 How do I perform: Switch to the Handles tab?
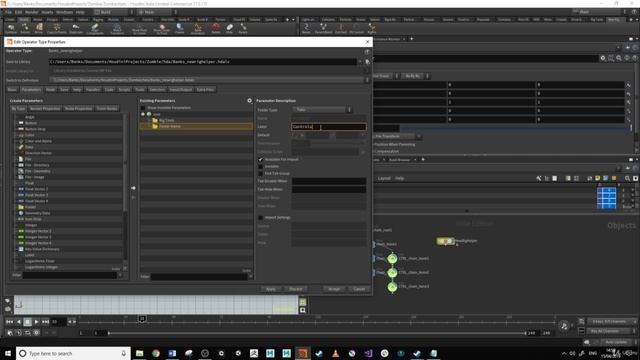tap(93, 89)
